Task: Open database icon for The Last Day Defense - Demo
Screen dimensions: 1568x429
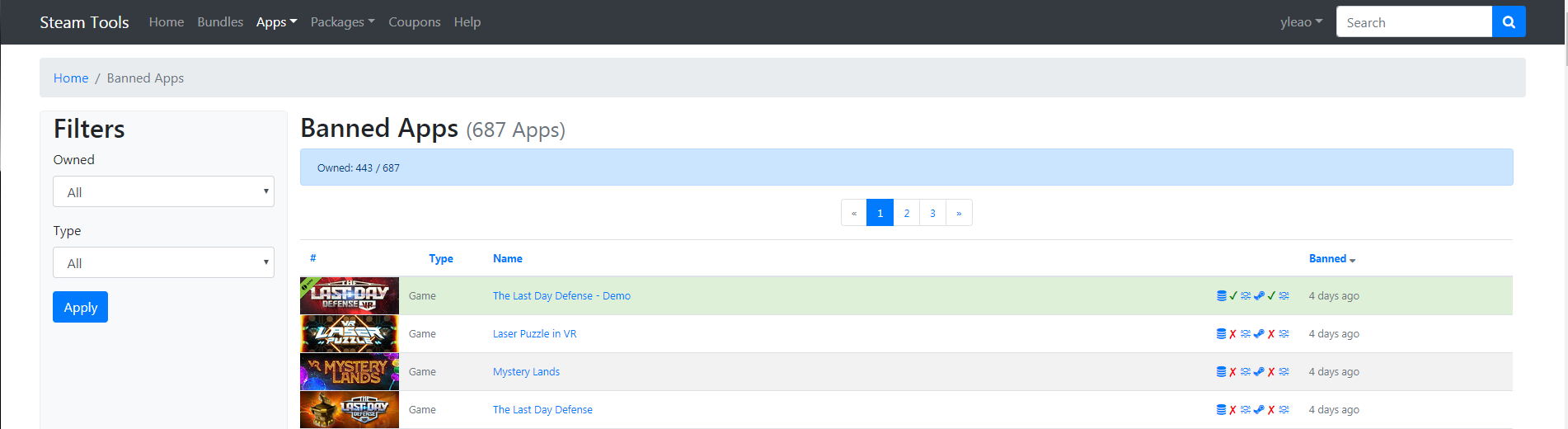Action: pyautogui.click(x=1222, y=295)
